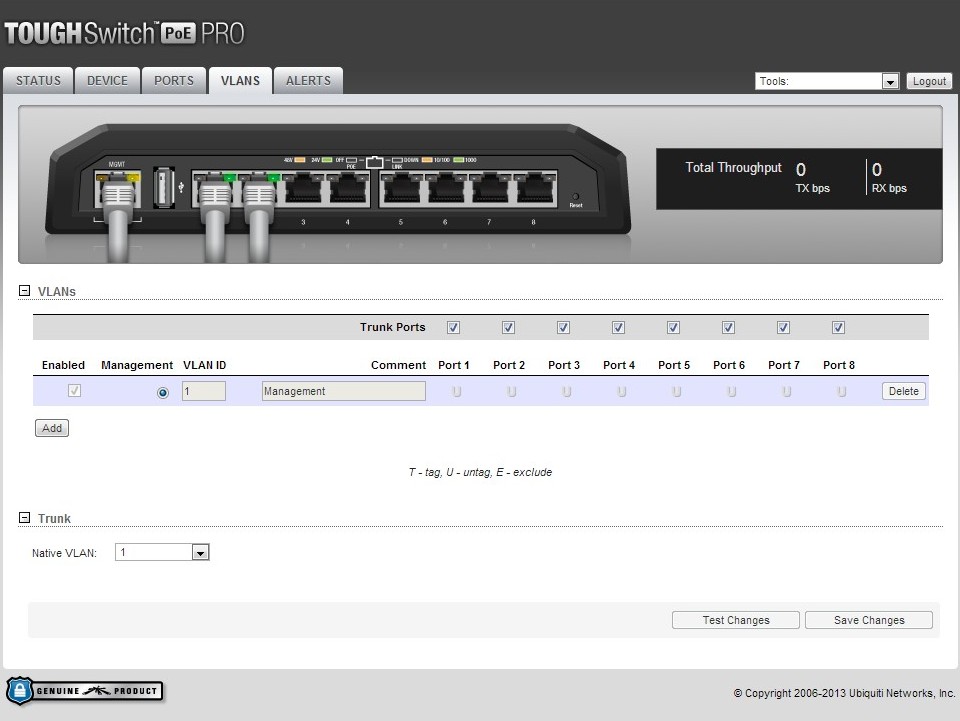The width and height of the screenshot is (960, 721).
Task: Toggle Trunk Ports checkbox for Port 5
Action: pyautogui.click(x=673, y=327)
